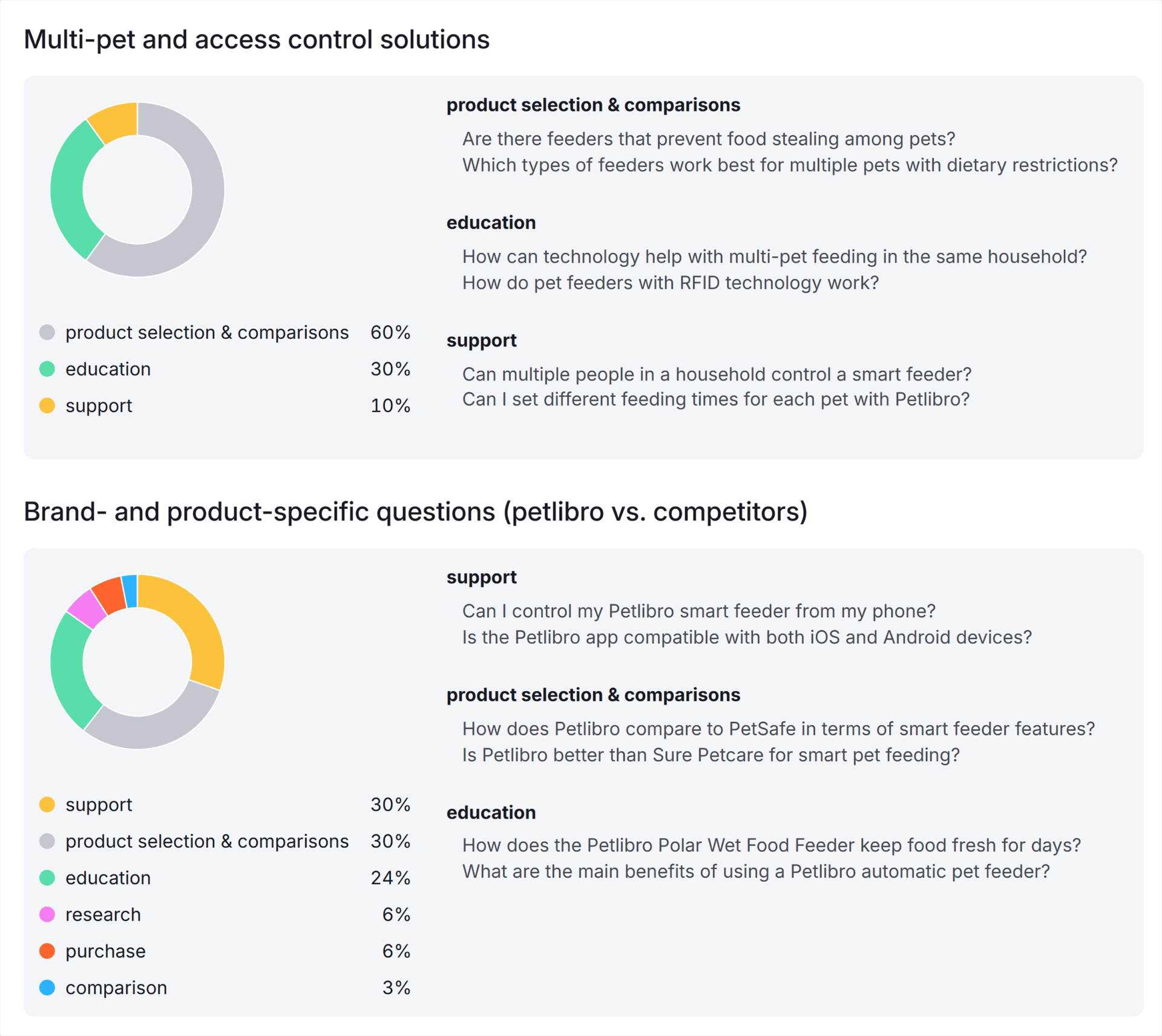Click the pink research legend dot
1162x1036 pixels.
click(47, 914)
